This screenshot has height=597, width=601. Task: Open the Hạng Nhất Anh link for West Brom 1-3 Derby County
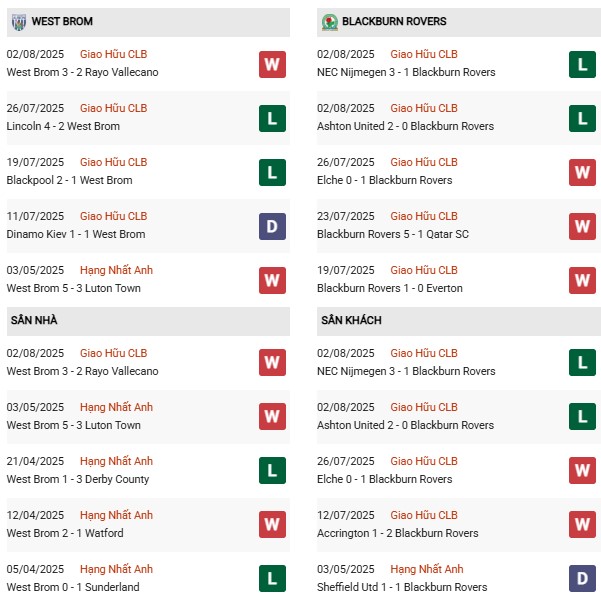(x=116, y=461)
